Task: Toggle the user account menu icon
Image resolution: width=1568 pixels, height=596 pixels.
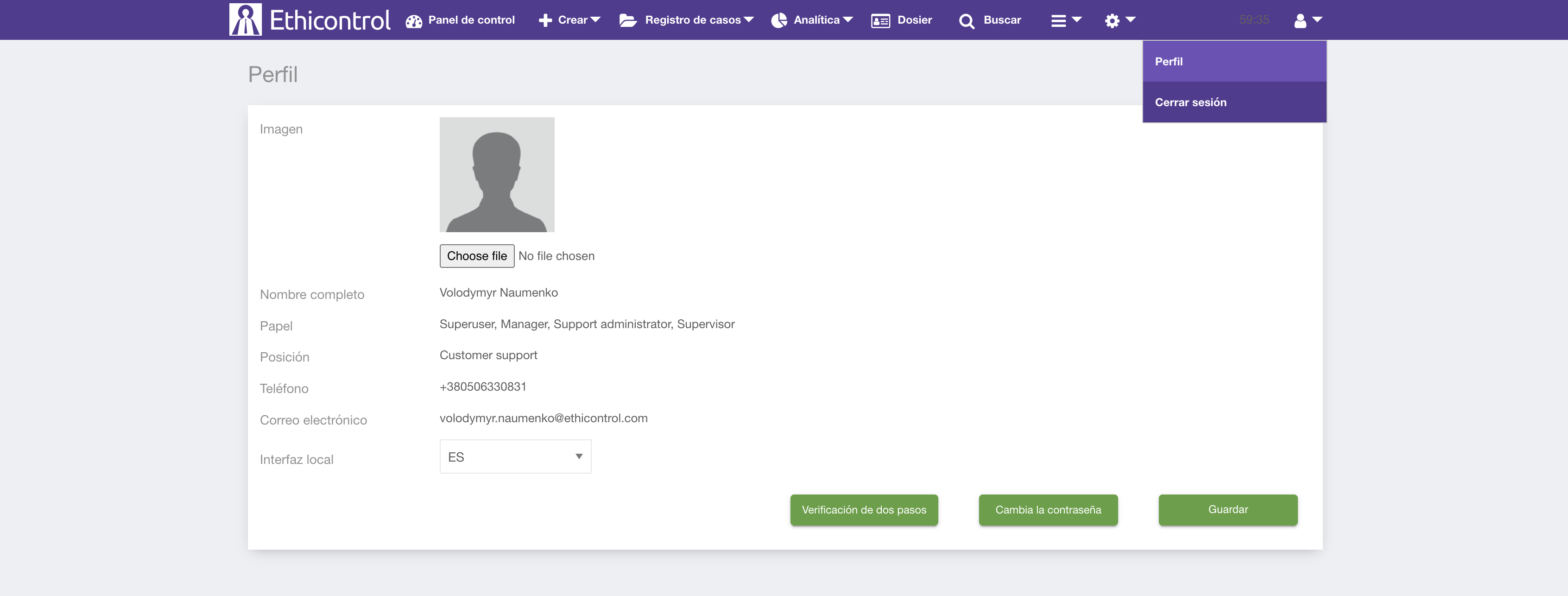Action: (x=1300, y=21)
